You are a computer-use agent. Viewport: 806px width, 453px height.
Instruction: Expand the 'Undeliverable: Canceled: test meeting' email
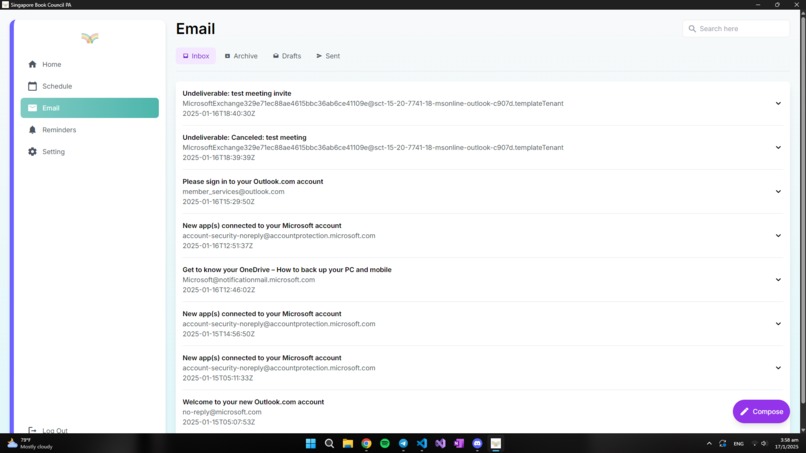778,148
